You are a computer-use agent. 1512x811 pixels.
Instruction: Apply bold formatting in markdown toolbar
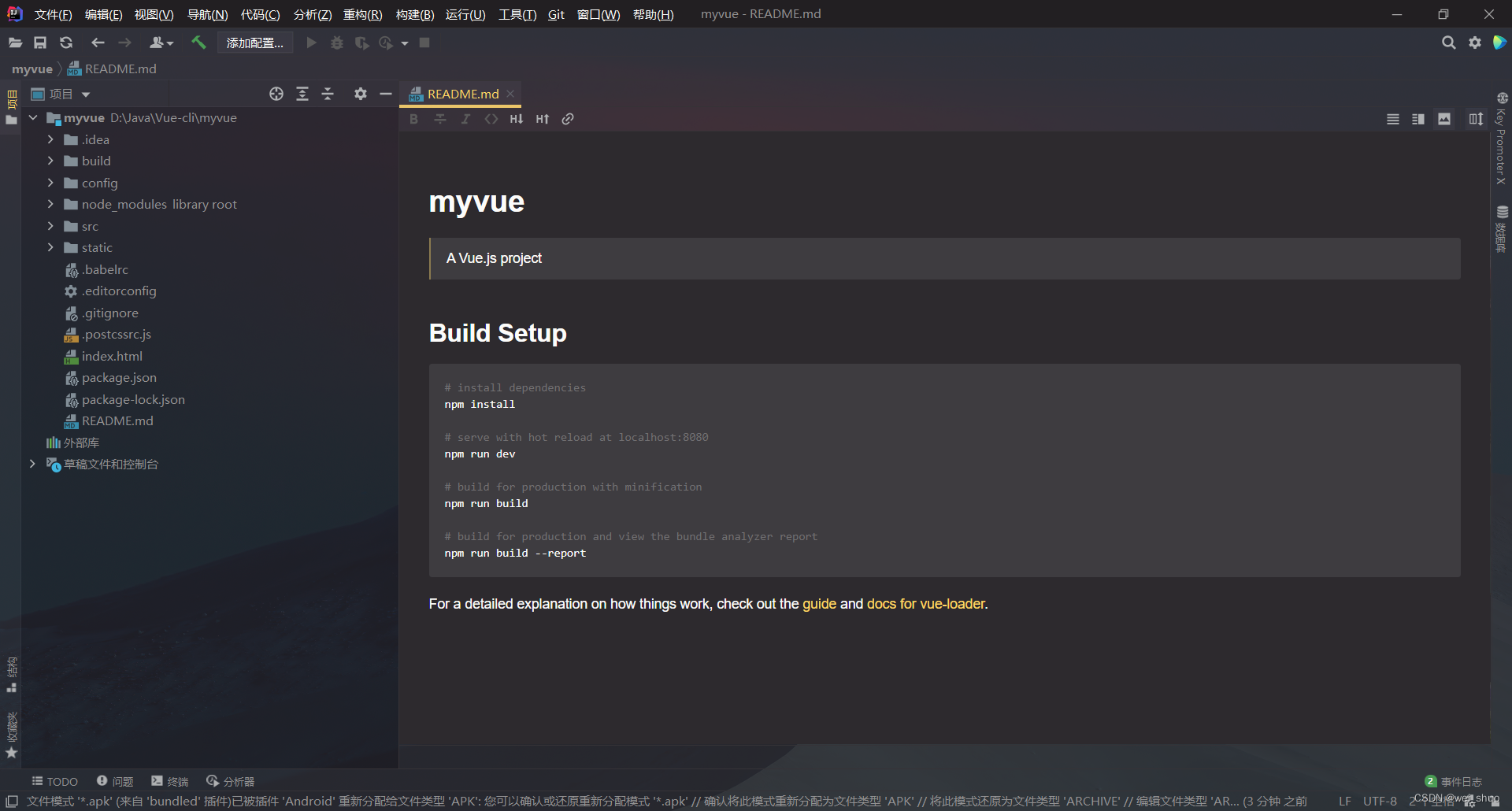(x=414, y=119)
